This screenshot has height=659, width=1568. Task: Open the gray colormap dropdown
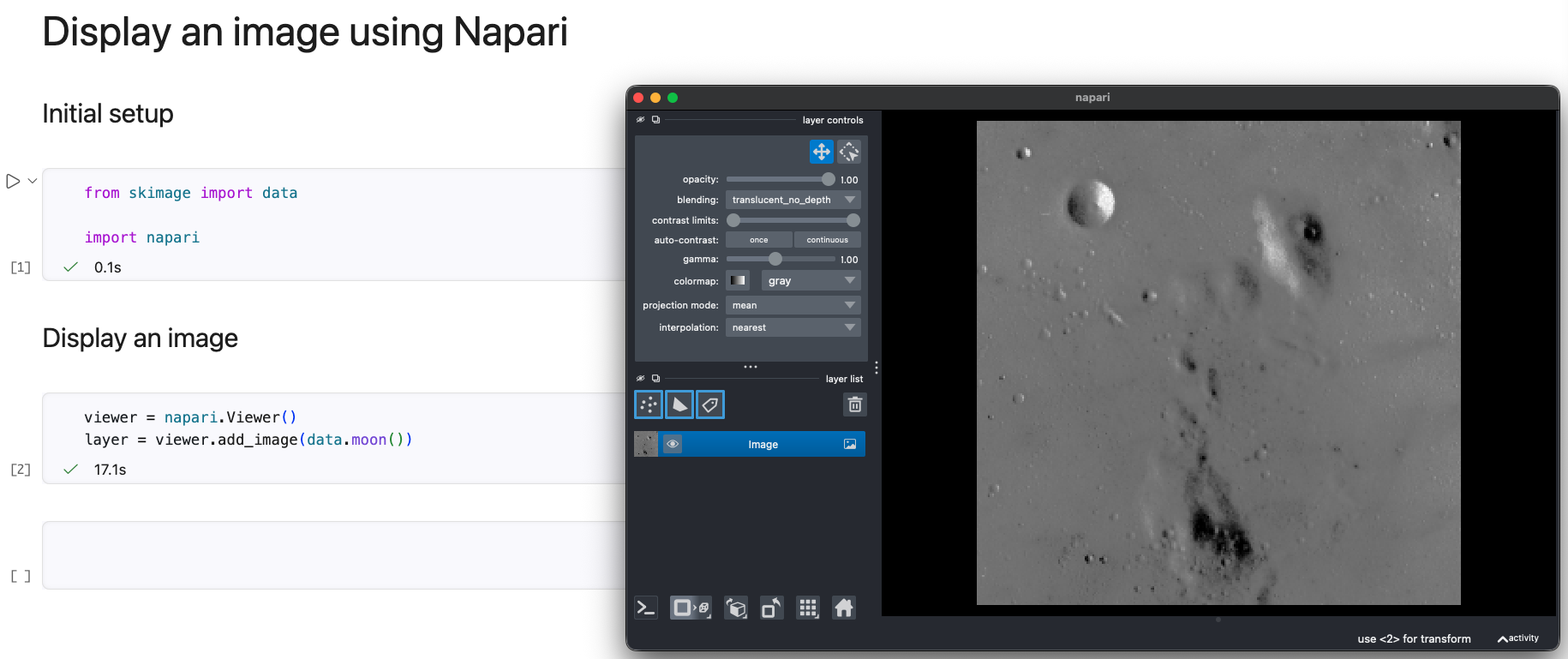811,280
